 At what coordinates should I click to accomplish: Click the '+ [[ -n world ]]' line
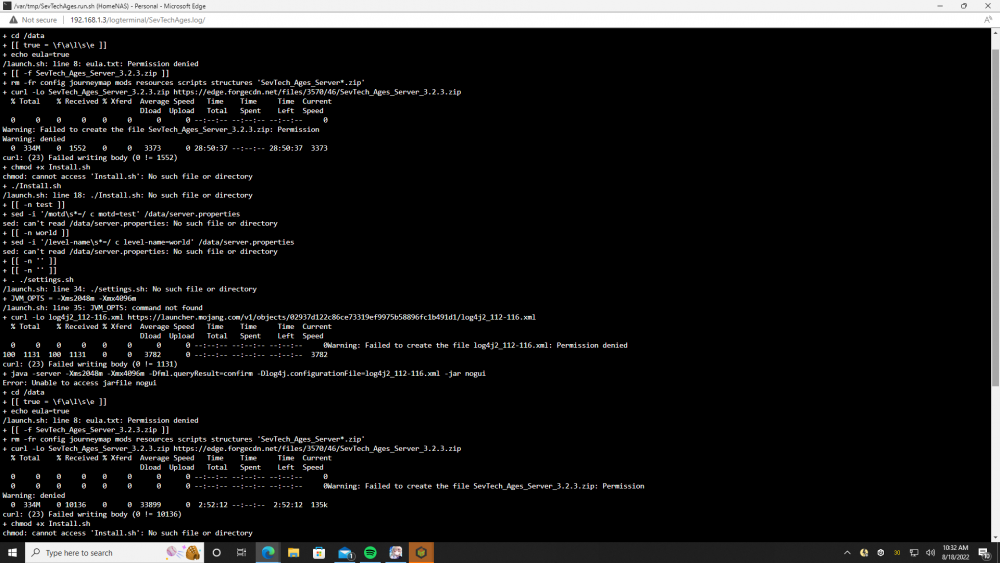click(36, 232)
